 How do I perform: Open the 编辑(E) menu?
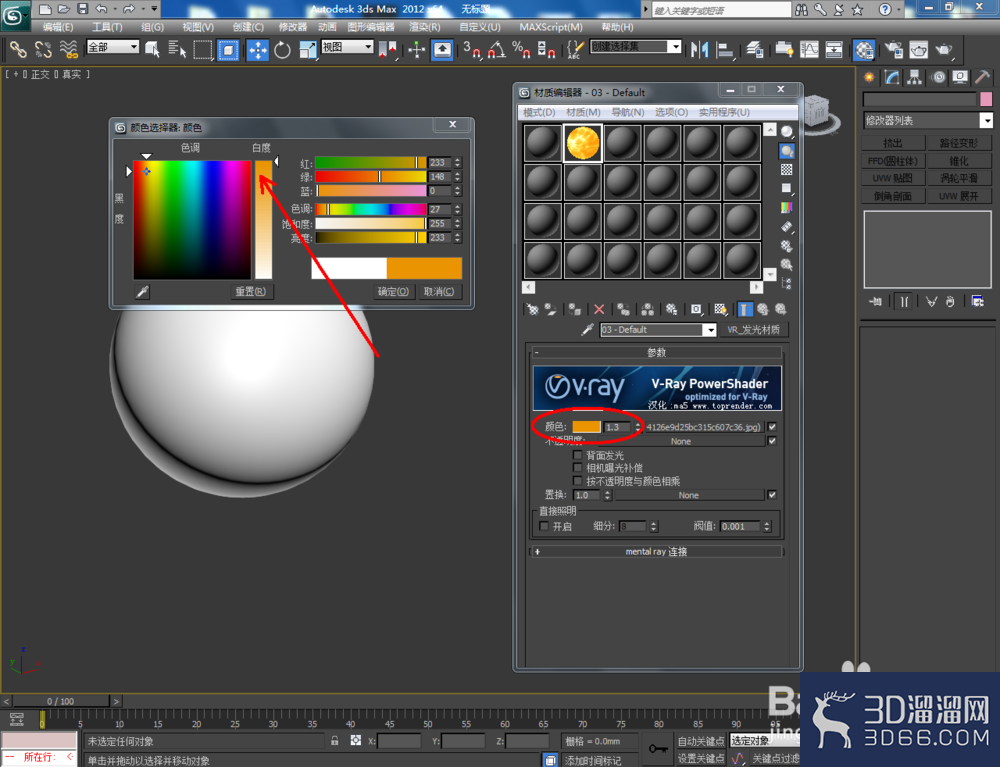click(58, 27)
